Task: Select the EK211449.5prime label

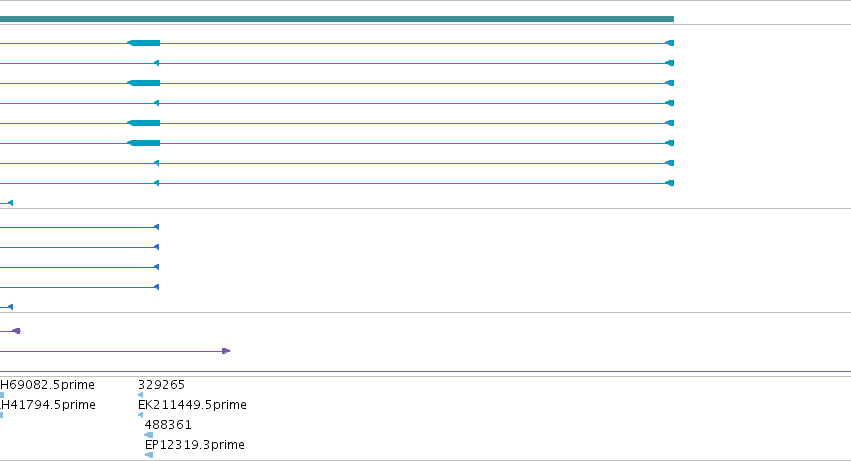Action: [192, 405]
